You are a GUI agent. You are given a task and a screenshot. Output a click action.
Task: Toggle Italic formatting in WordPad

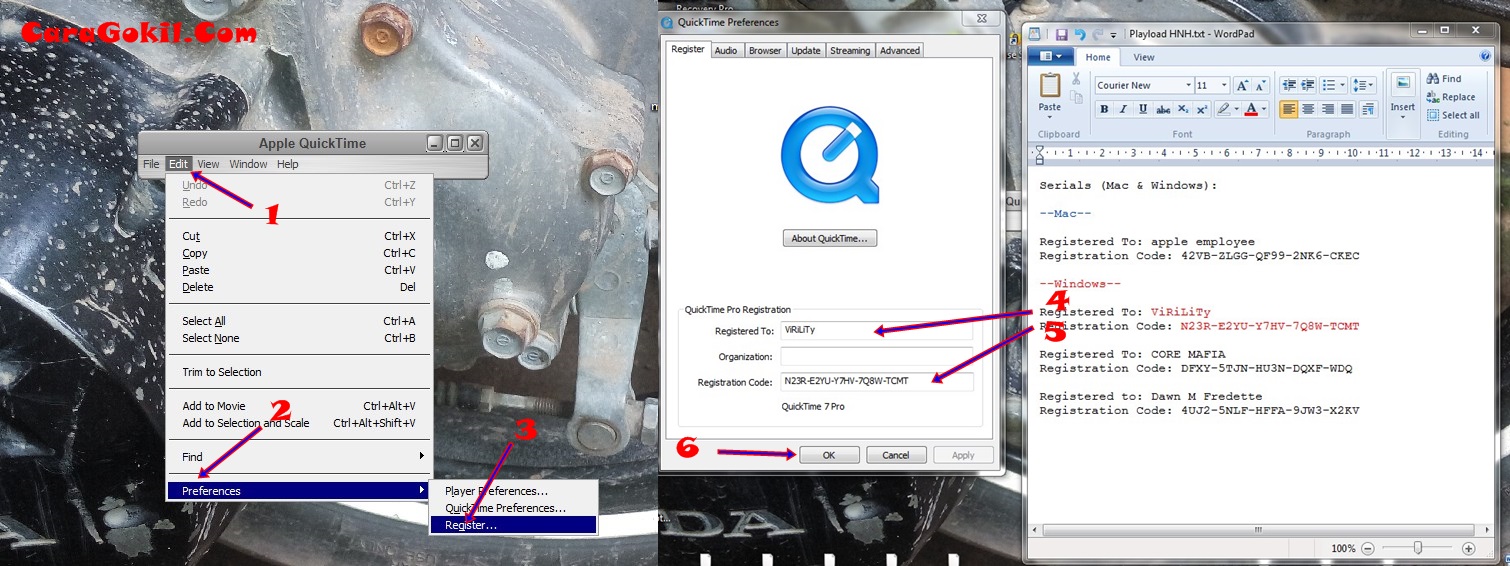[x=1124, y=109]
